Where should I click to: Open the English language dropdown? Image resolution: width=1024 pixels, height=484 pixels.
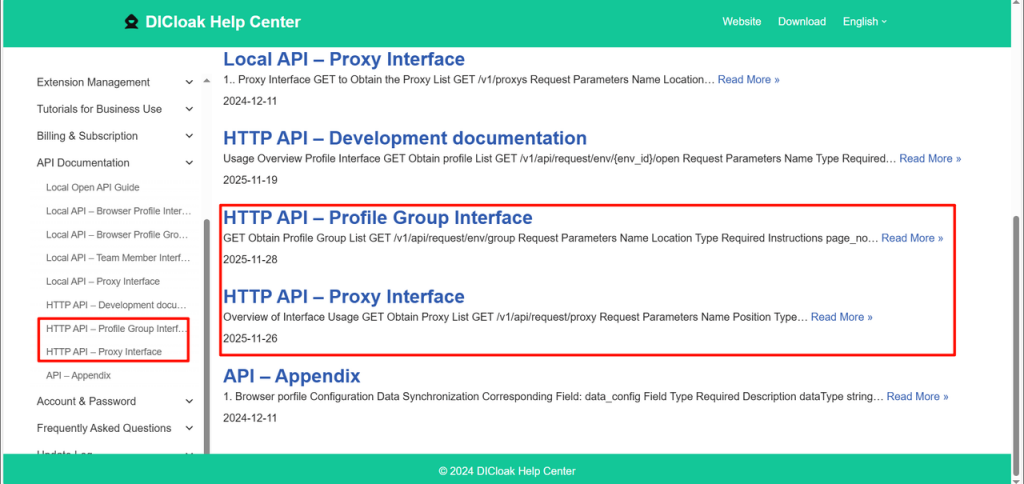tap(864, 22)
